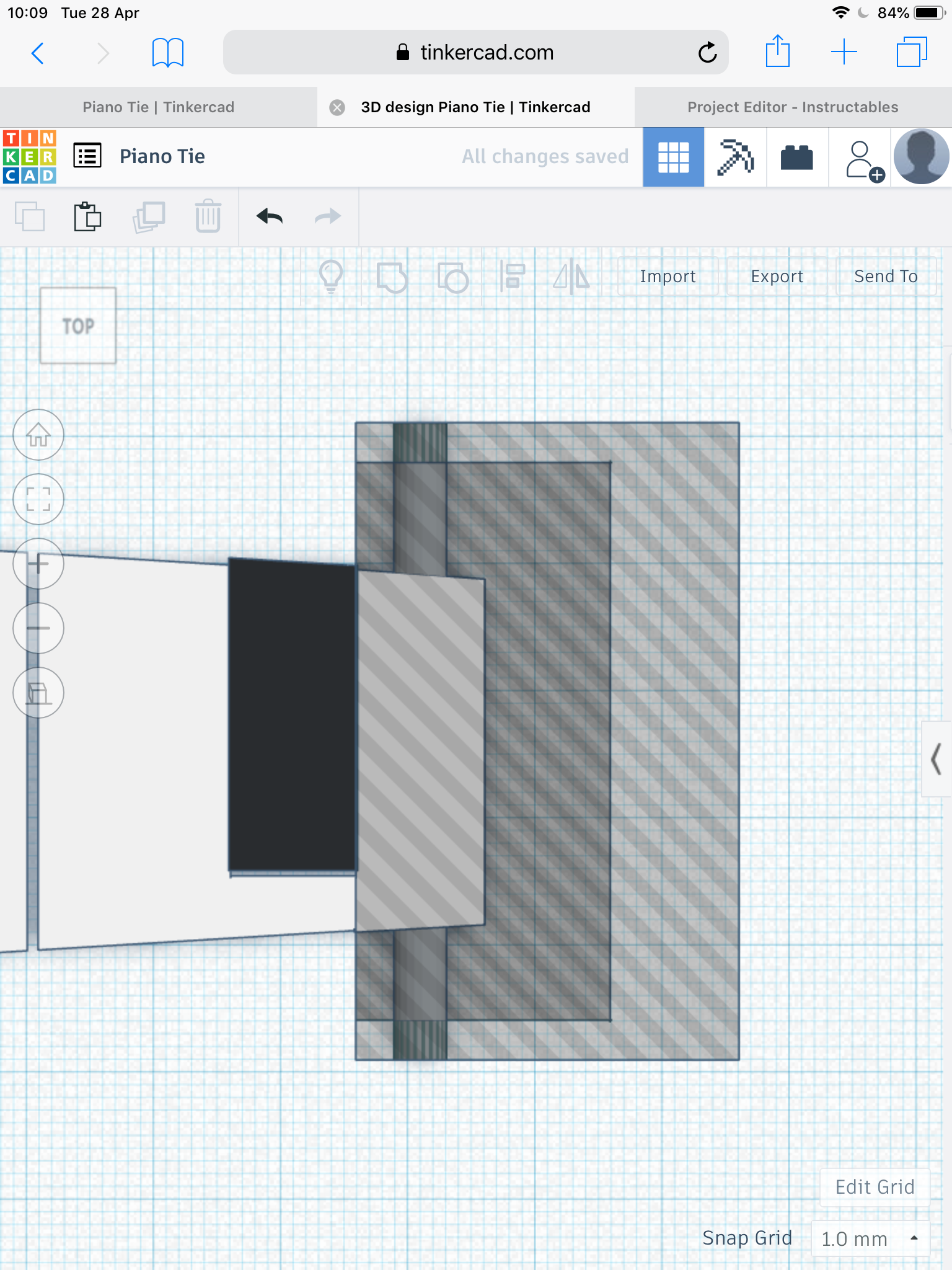Screen dimensions: 952x1270
Task: Click the Tinkercad logo
Action: tap(29, 157)
